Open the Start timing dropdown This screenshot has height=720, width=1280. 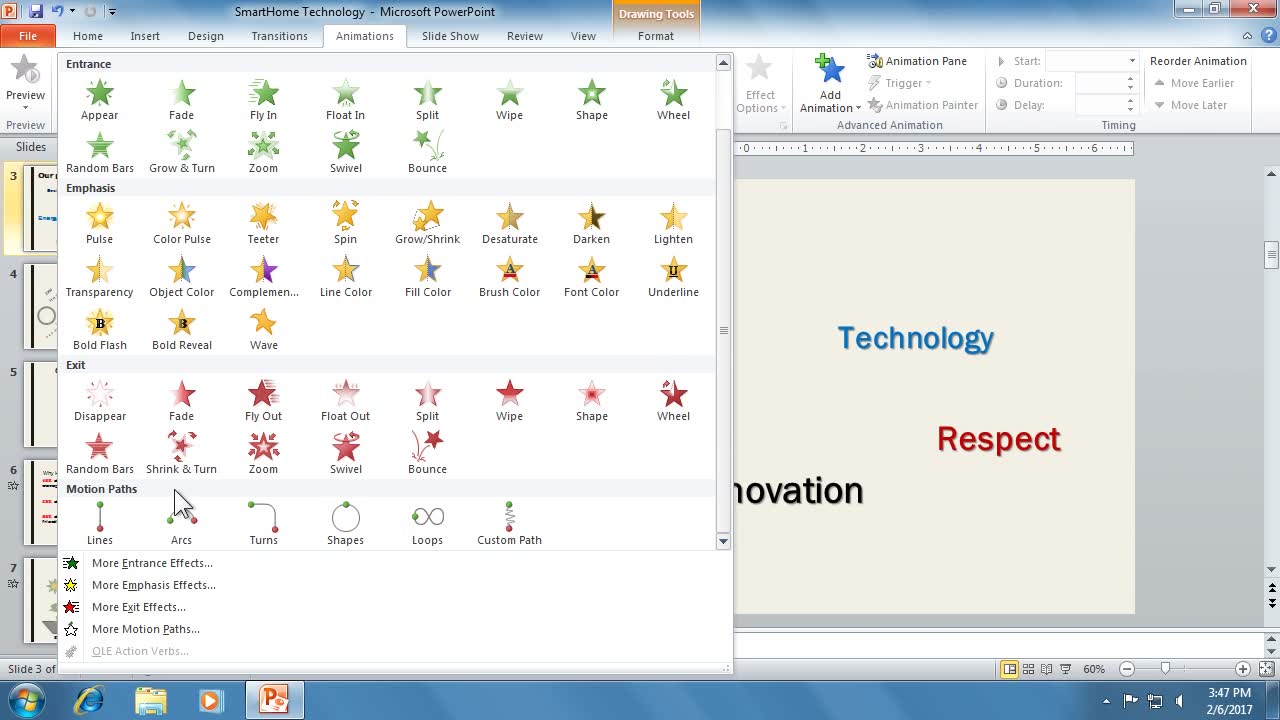click(x=1131, y=61)
